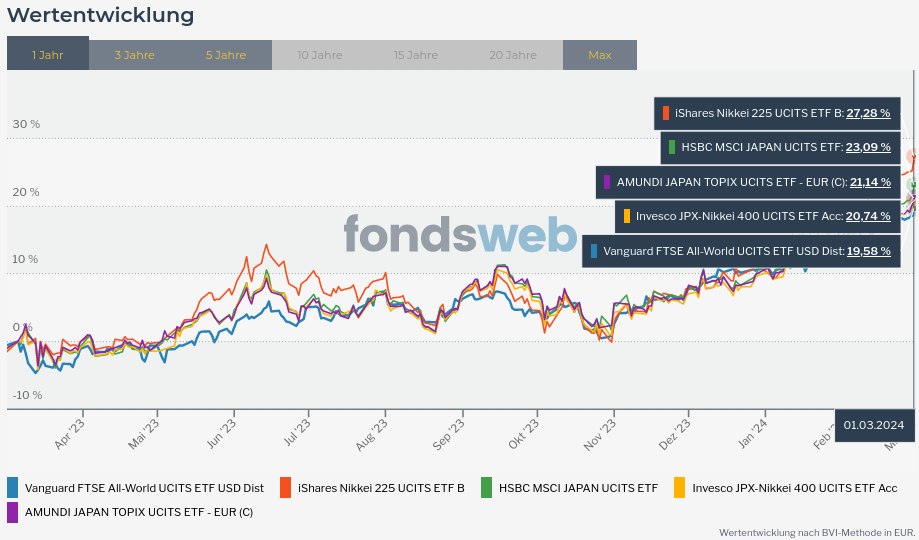919x540 pixels.
Task: Select the 1 Jahr time range tab
Action: click(x=47, y=55)
